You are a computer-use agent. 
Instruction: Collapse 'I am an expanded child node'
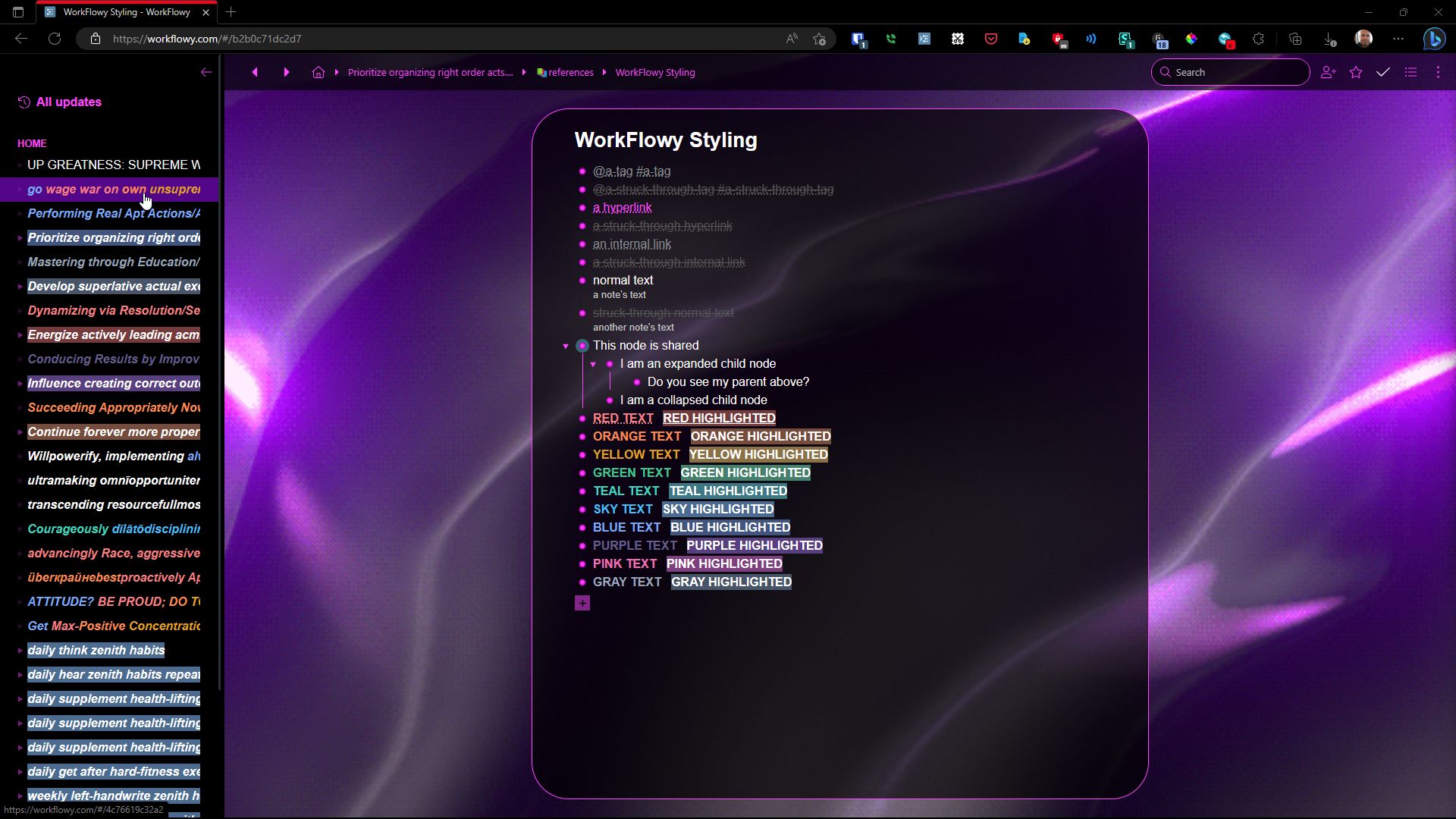(593, 364)
